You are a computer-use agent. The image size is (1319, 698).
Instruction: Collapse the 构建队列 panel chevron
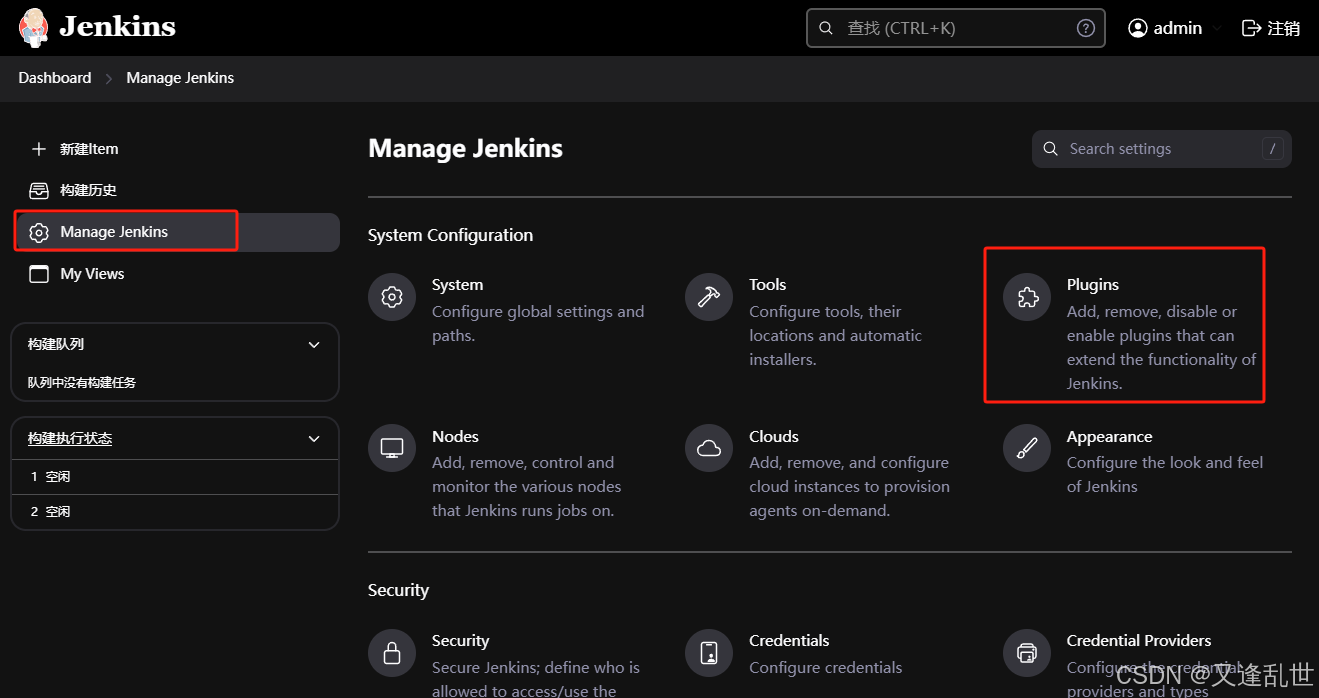pyautogui.click(x=314, y=344)
